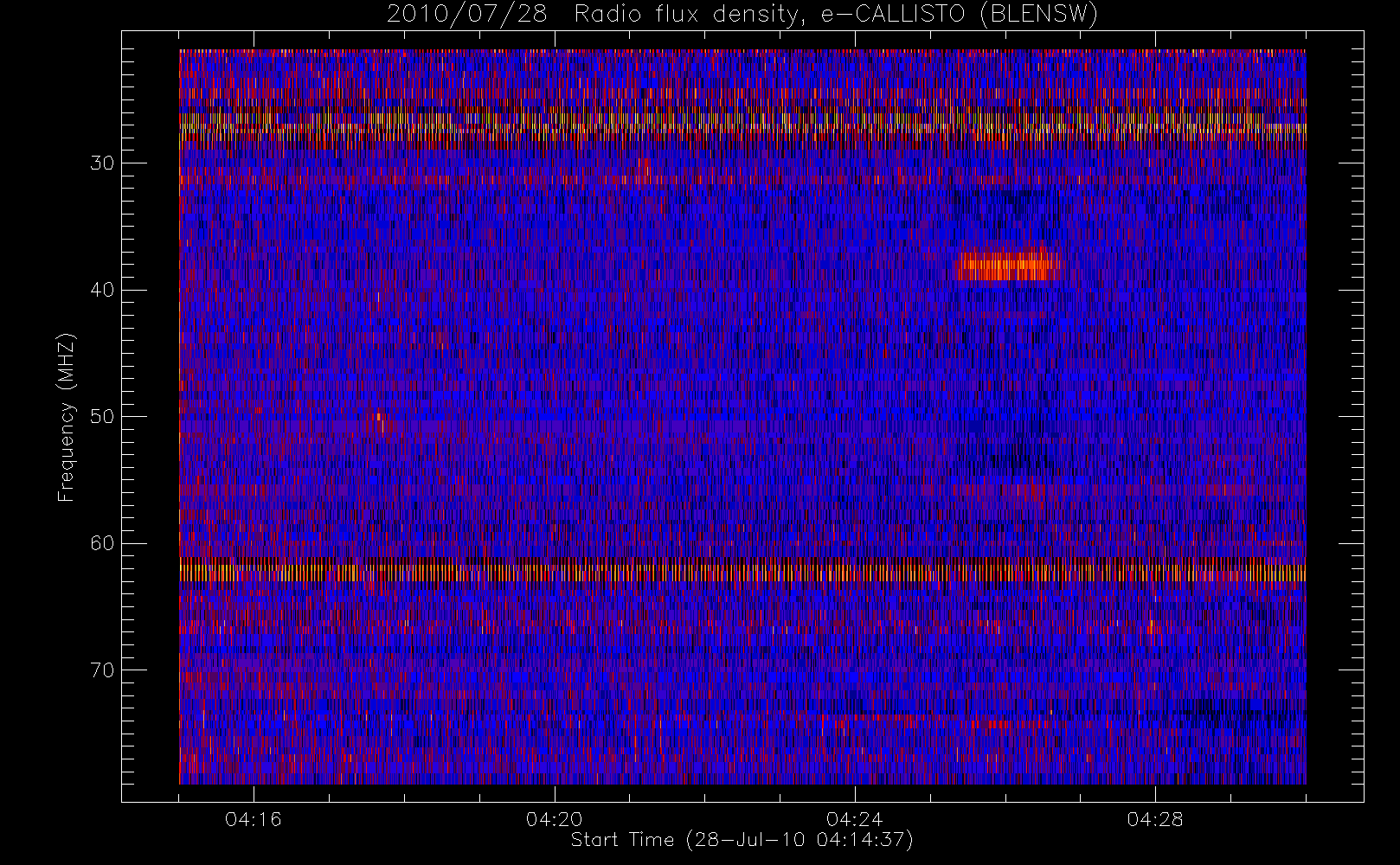The width and height of the screenshot is (1400, 865).
Task: Click the "Start Time (28-Jul-10 04:14:37)" label
Action: click(742, 840)
